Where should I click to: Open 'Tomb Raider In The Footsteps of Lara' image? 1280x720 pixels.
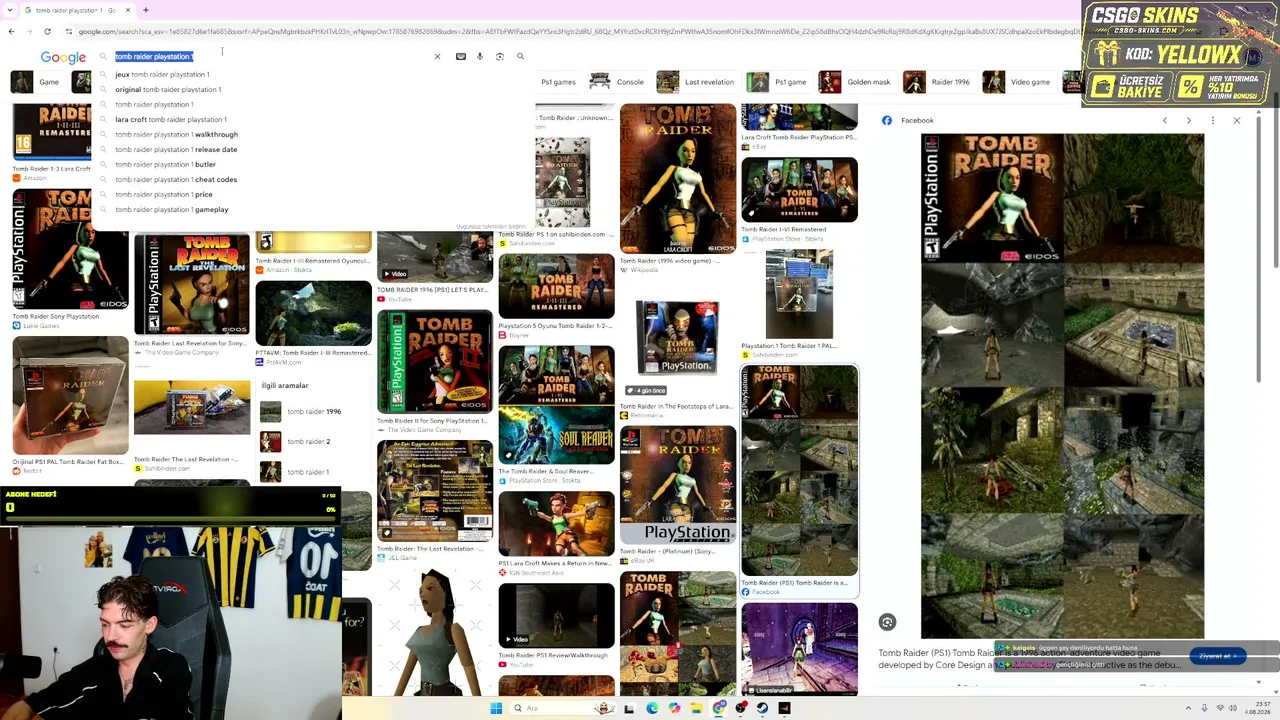(x=677, y=340)
